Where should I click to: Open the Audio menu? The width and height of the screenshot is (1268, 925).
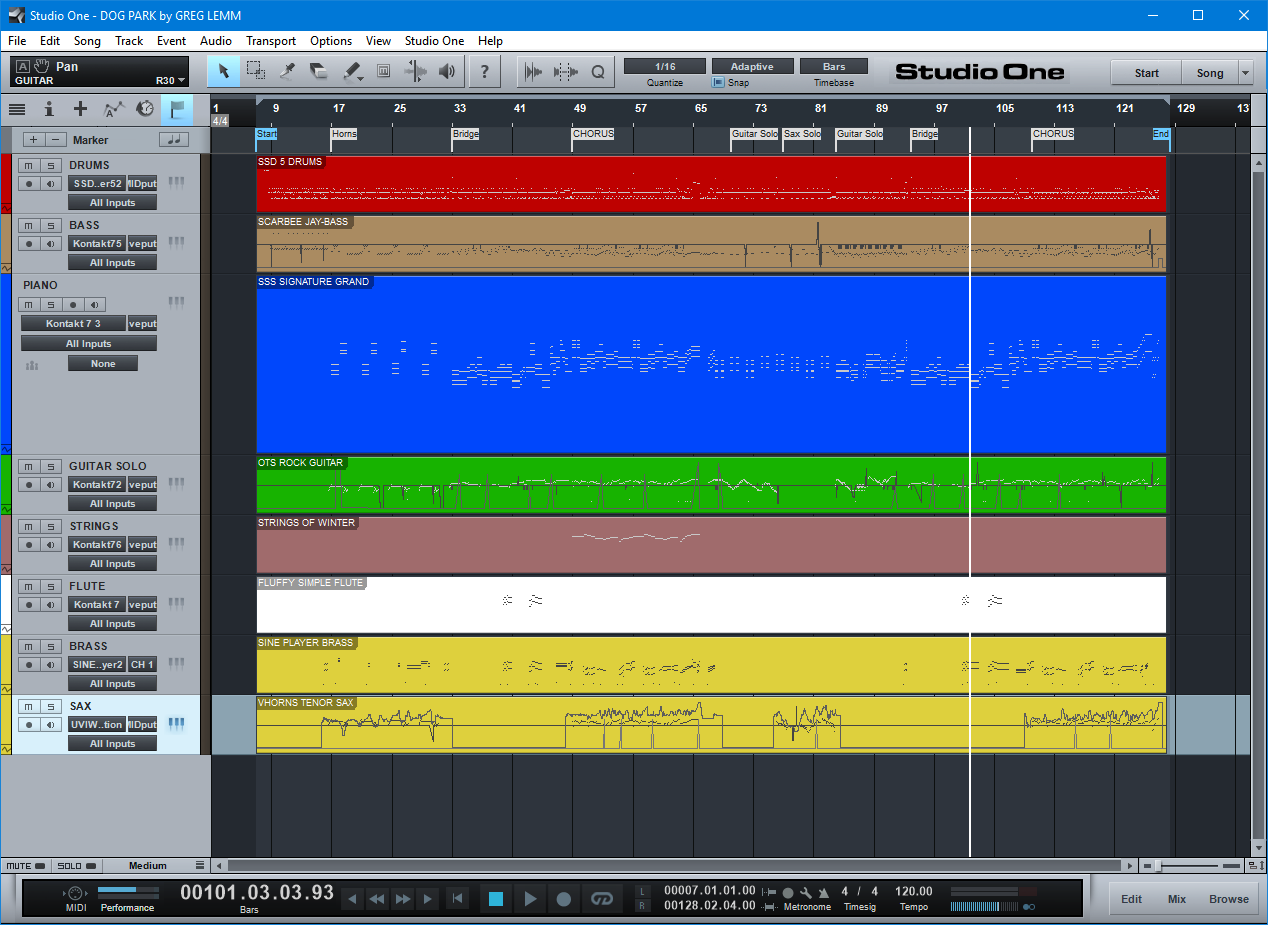click(x=216, y=41)
